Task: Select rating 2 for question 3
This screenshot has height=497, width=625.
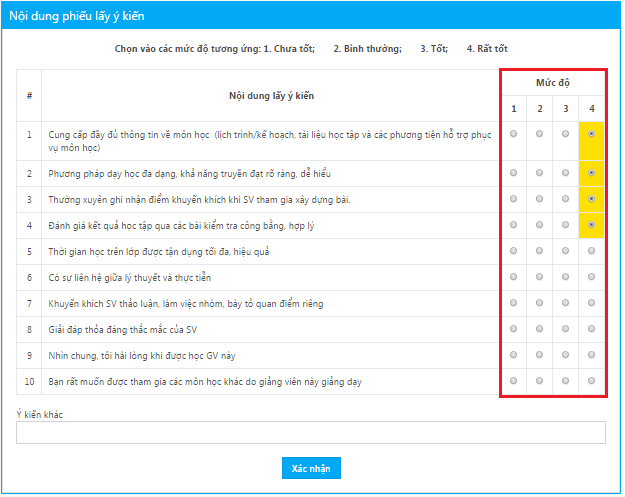Action: point(540,199)
